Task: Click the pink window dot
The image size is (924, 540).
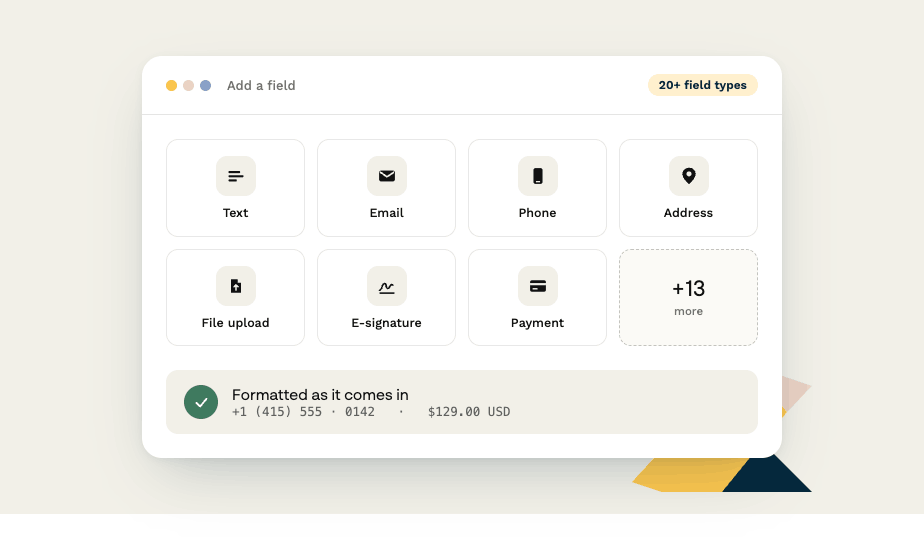Action: pyautogui.click(x=189, y=85)
